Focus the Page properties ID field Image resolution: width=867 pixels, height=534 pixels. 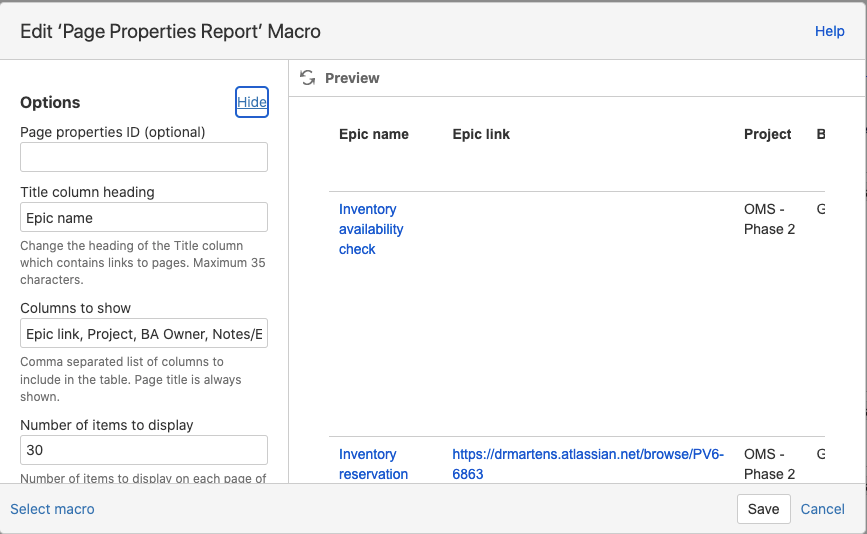(144, 157)
